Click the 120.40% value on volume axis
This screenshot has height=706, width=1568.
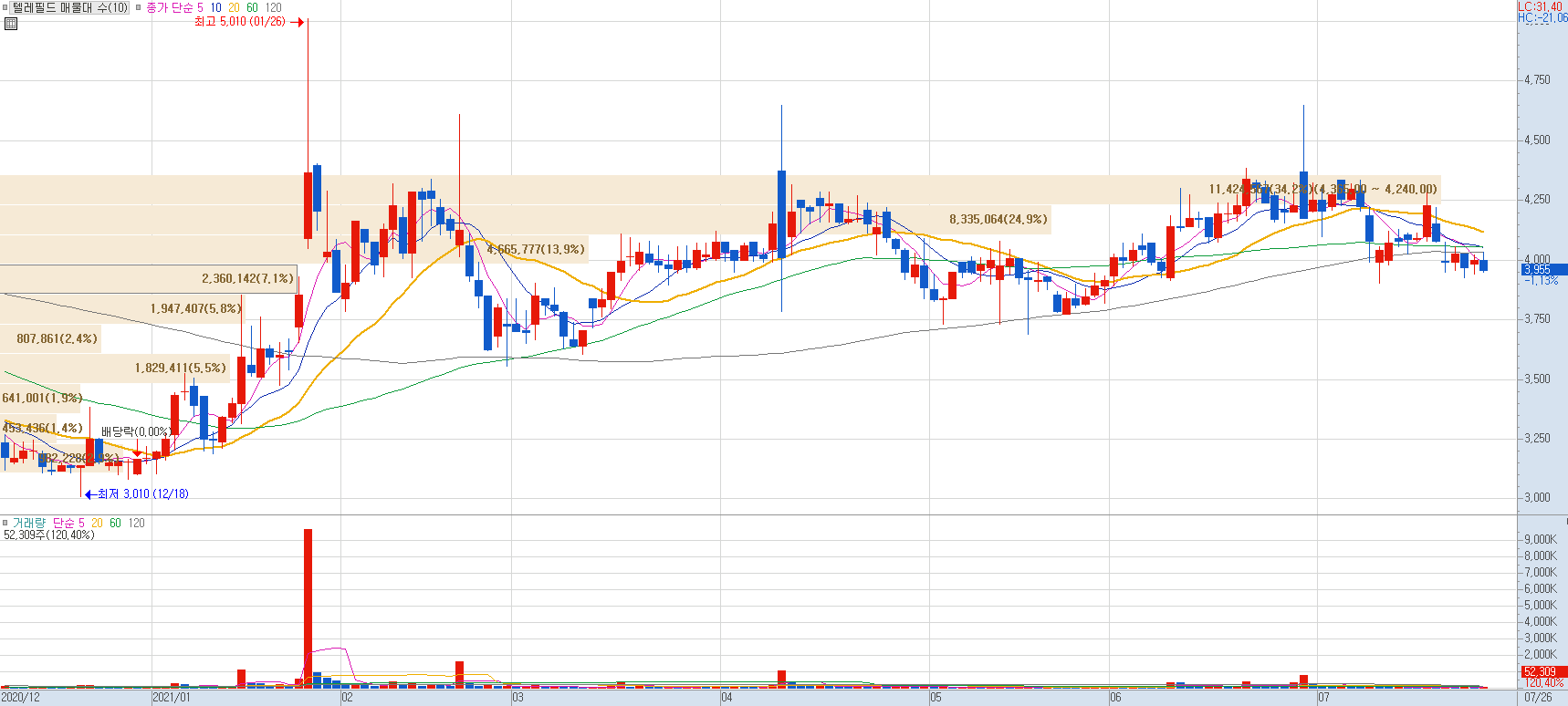(1544, 682)
